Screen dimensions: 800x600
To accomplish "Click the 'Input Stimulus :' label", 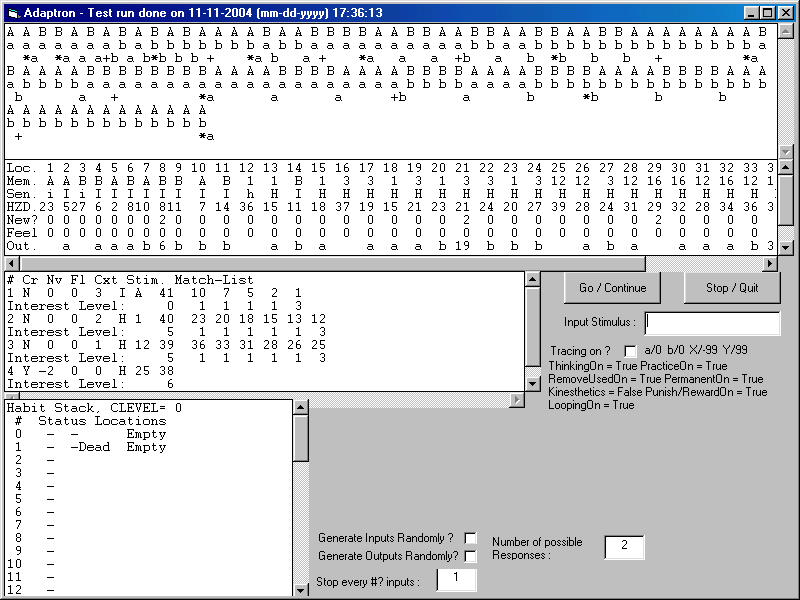I will (600, 322).
